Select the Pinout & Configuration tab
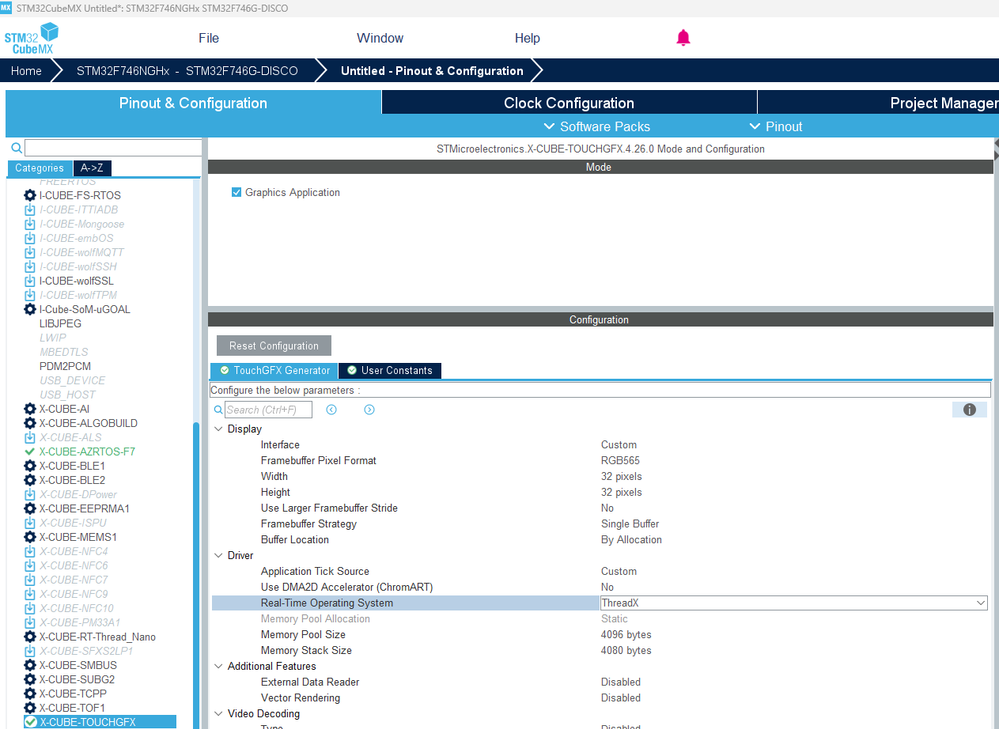The height and width of the screenshot is (729, 999). click(x=193, y=103)
